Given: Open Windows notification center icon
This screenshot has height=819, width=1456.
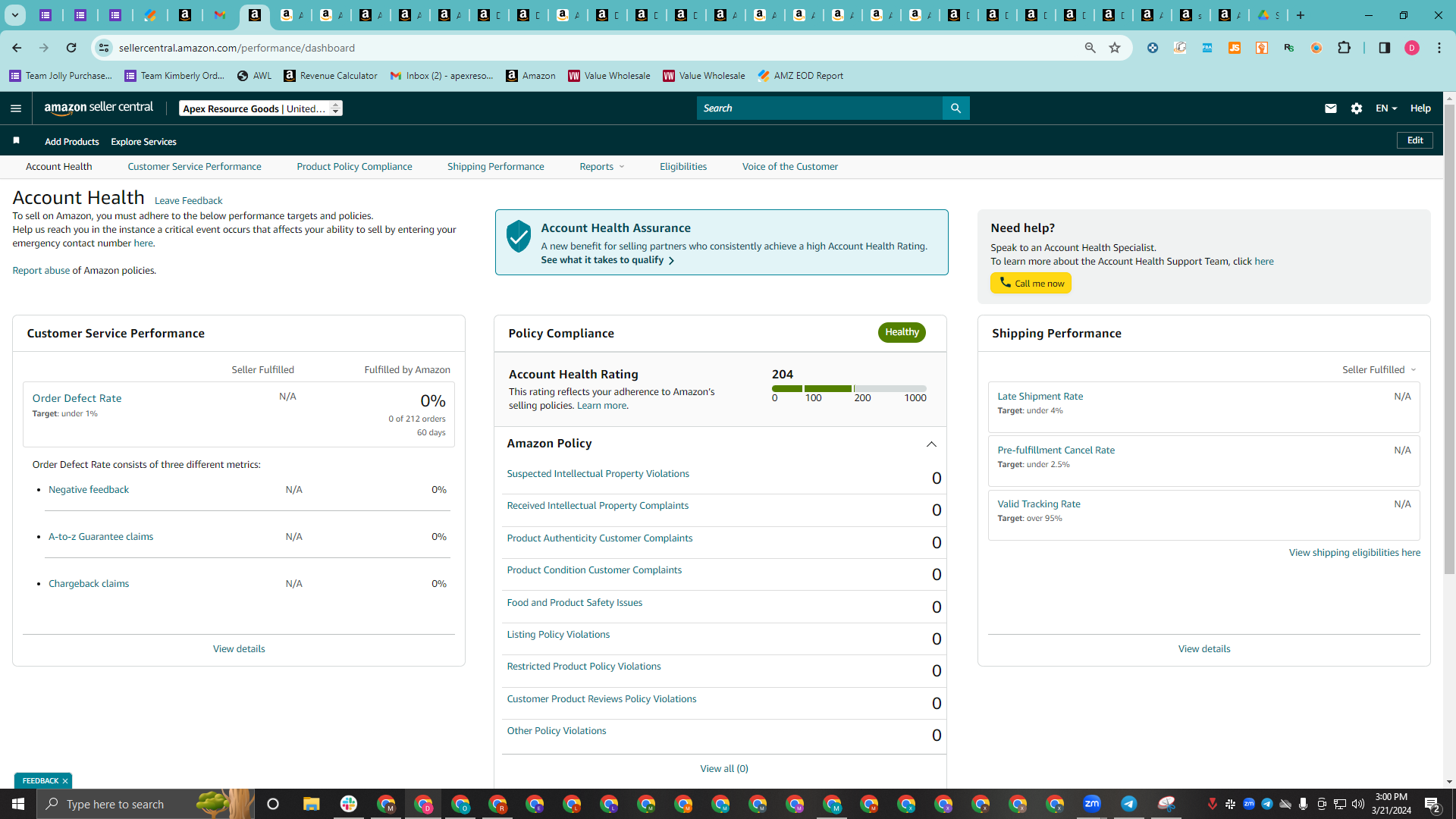Looking at the screenshot, I should pyautogui.click(x=1432, y=804).
